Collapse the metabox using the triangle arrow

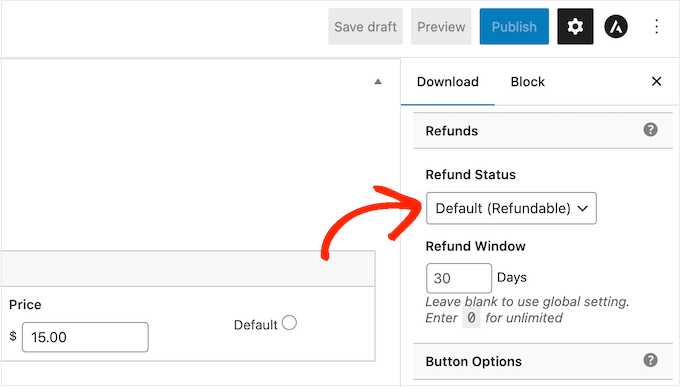[378, 82]
